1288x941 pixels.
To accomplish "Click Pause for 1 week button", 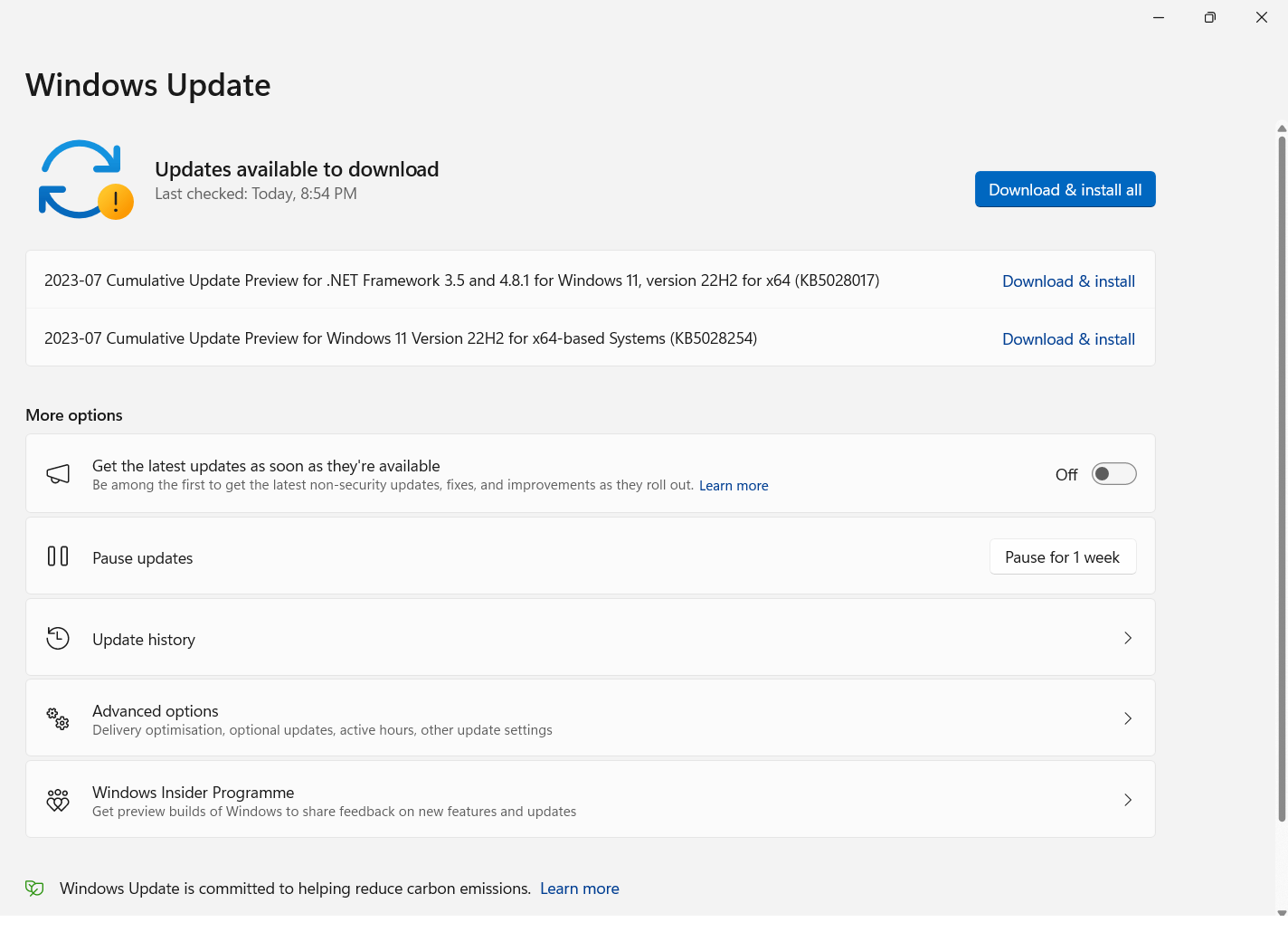I will tap(1063, 557).
